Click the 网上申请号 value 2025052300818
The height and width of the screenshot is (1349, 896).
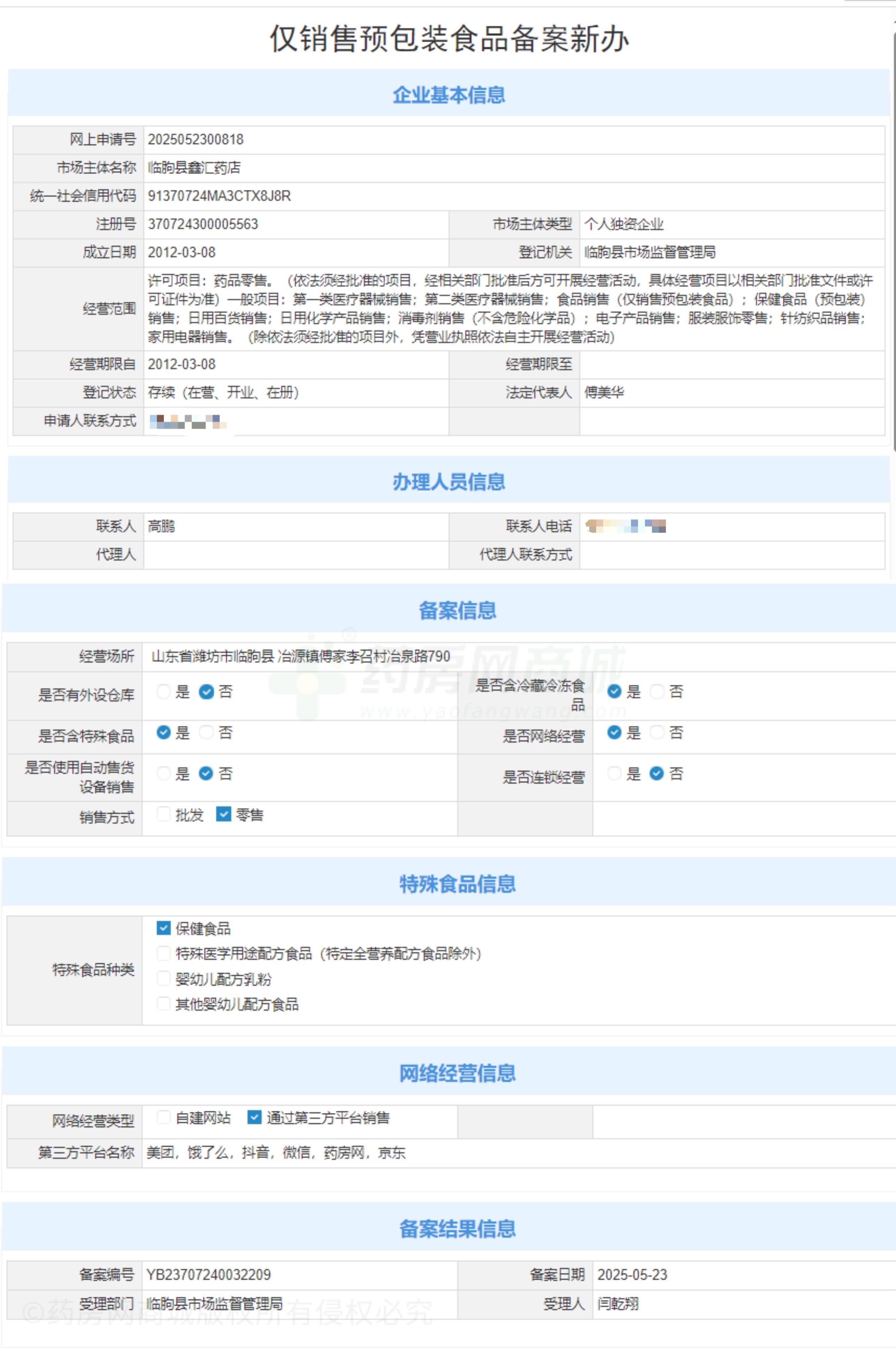click(196, 139)
